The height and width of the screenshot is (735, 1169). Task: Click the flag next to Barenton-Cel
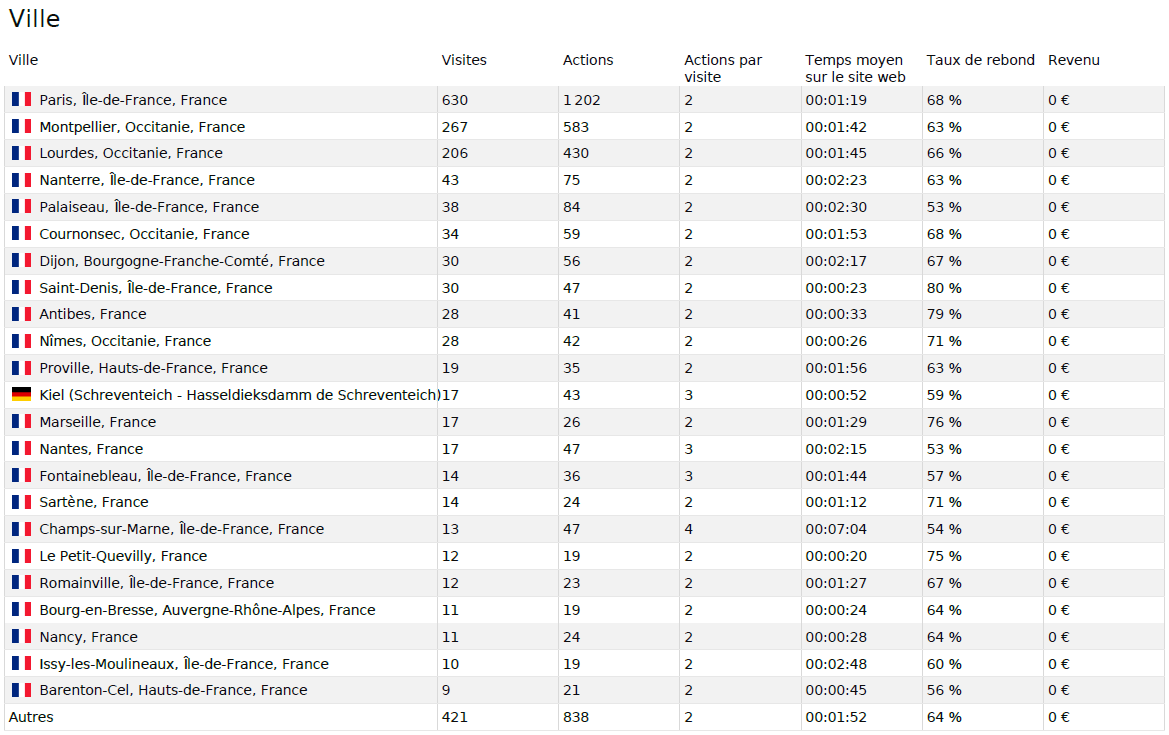coord(21,690)
